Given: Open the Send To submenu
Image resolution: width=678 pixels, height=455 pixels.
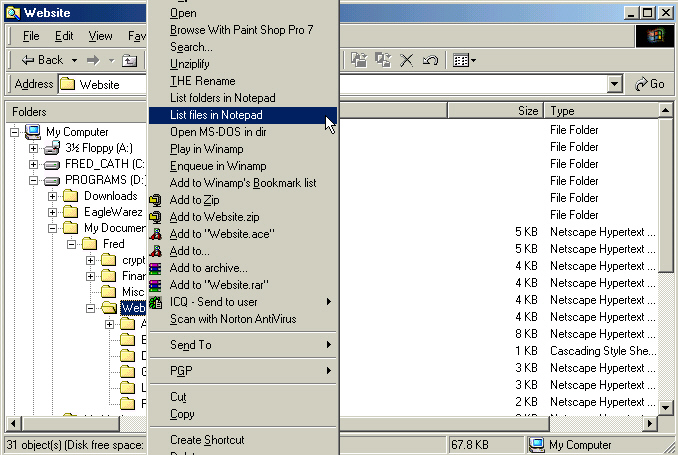Looking at the screenshot, I should [243, 345].
